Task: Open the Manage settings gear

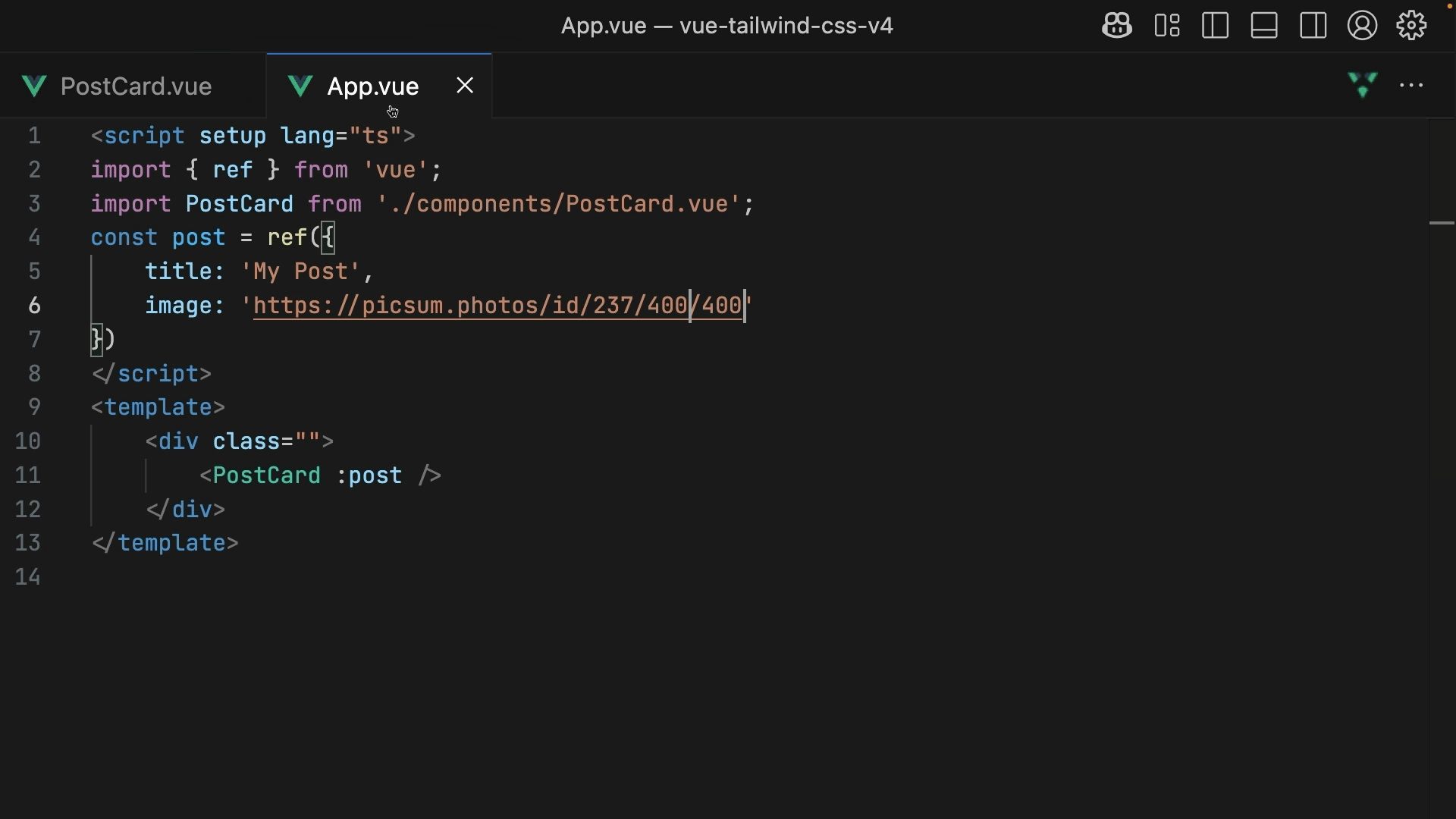Action: point(1411,26)
